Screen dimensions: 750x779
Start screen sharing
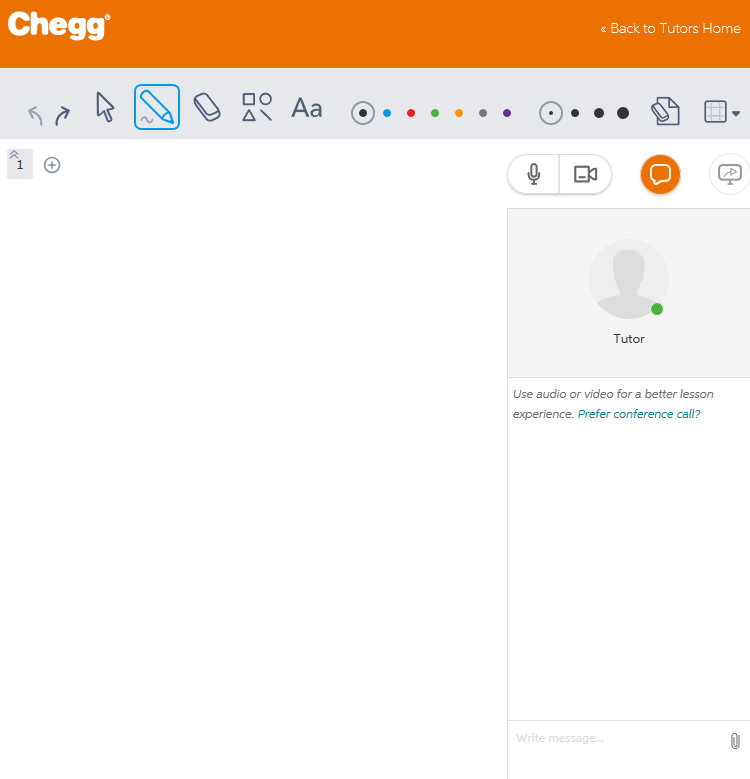(730, 174)
